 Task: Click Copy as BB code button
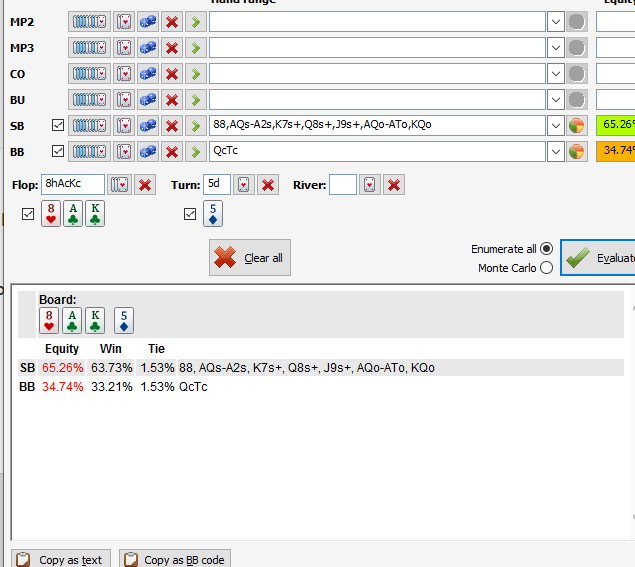click(x=175, y=558)
